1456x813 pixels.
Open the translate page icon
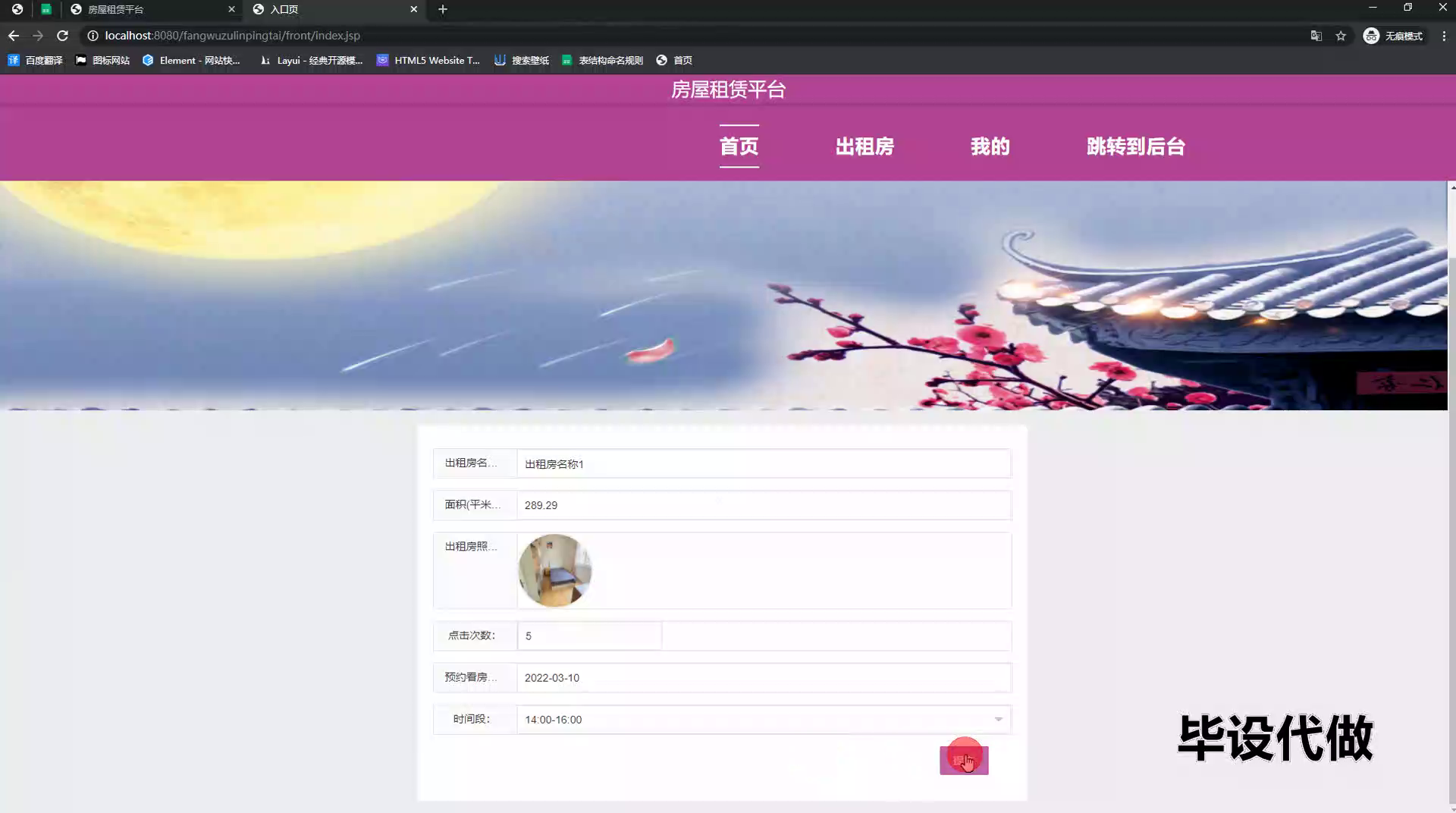[x=1316, y=36]
